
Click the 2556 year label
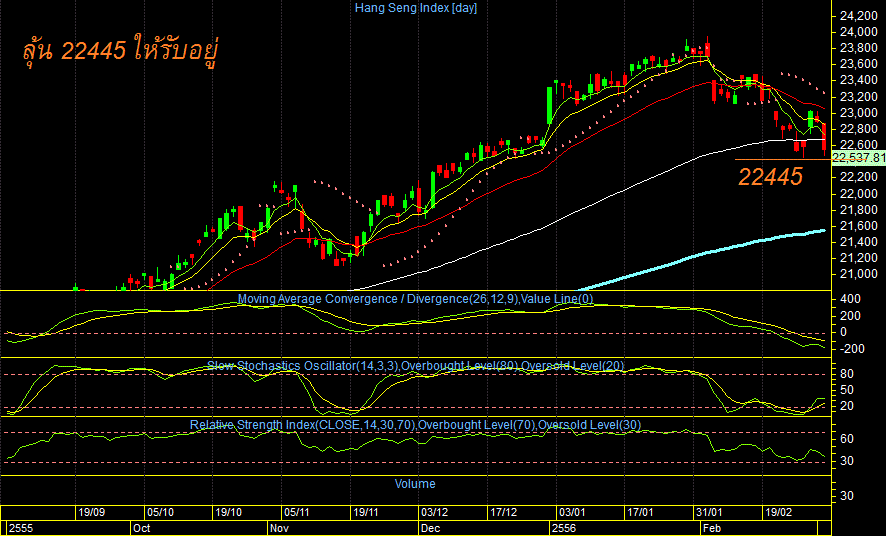pyautogui.click(x=564, y=529)
